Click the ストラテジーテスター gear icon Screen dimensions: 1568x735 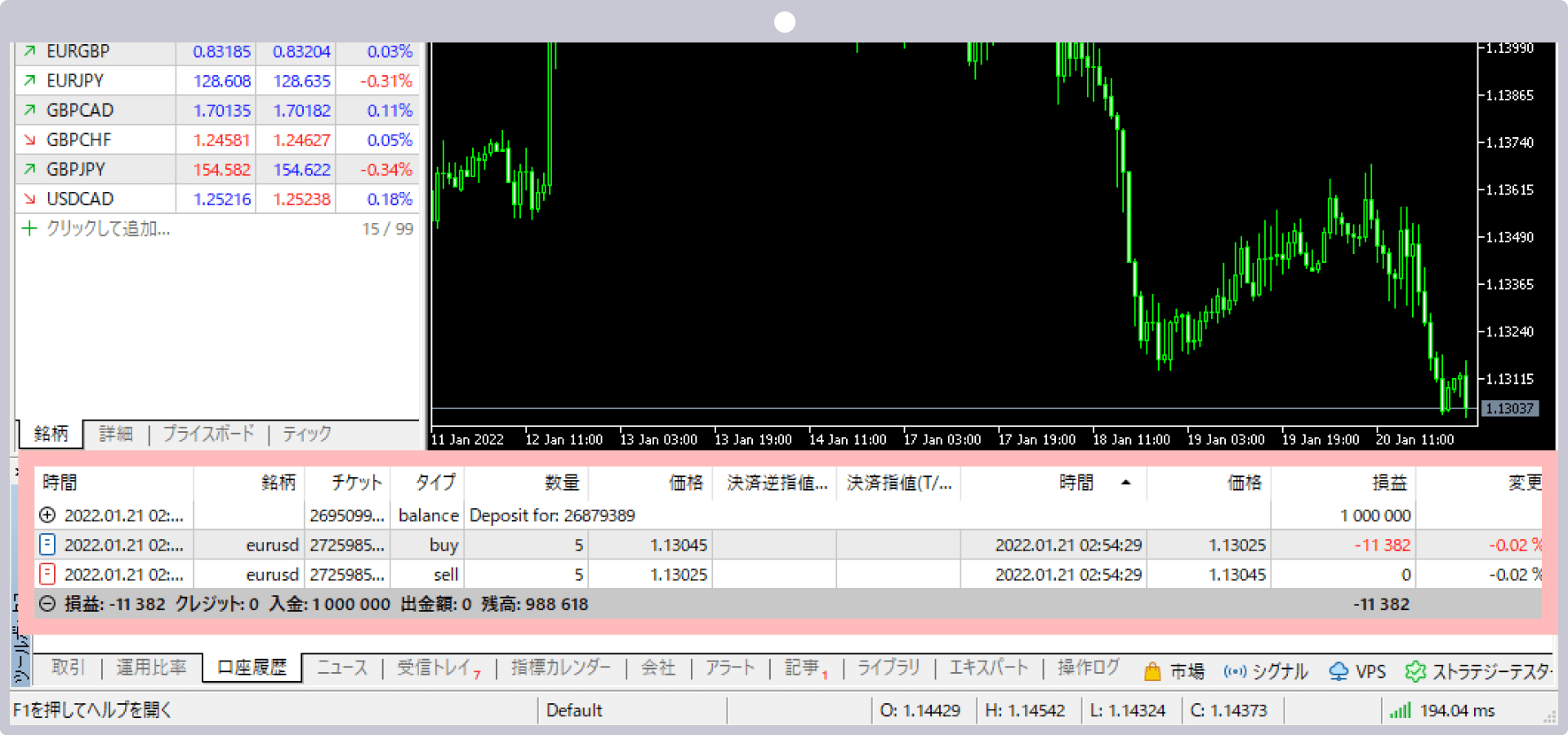[x=1415, y=671]
